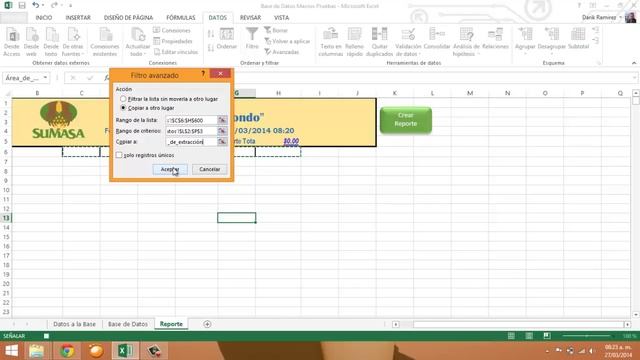This screenshot has width=640, height=360.
Task: Open the FÓRMULAS ribbon tab
Action: click(x=181, y=18)
